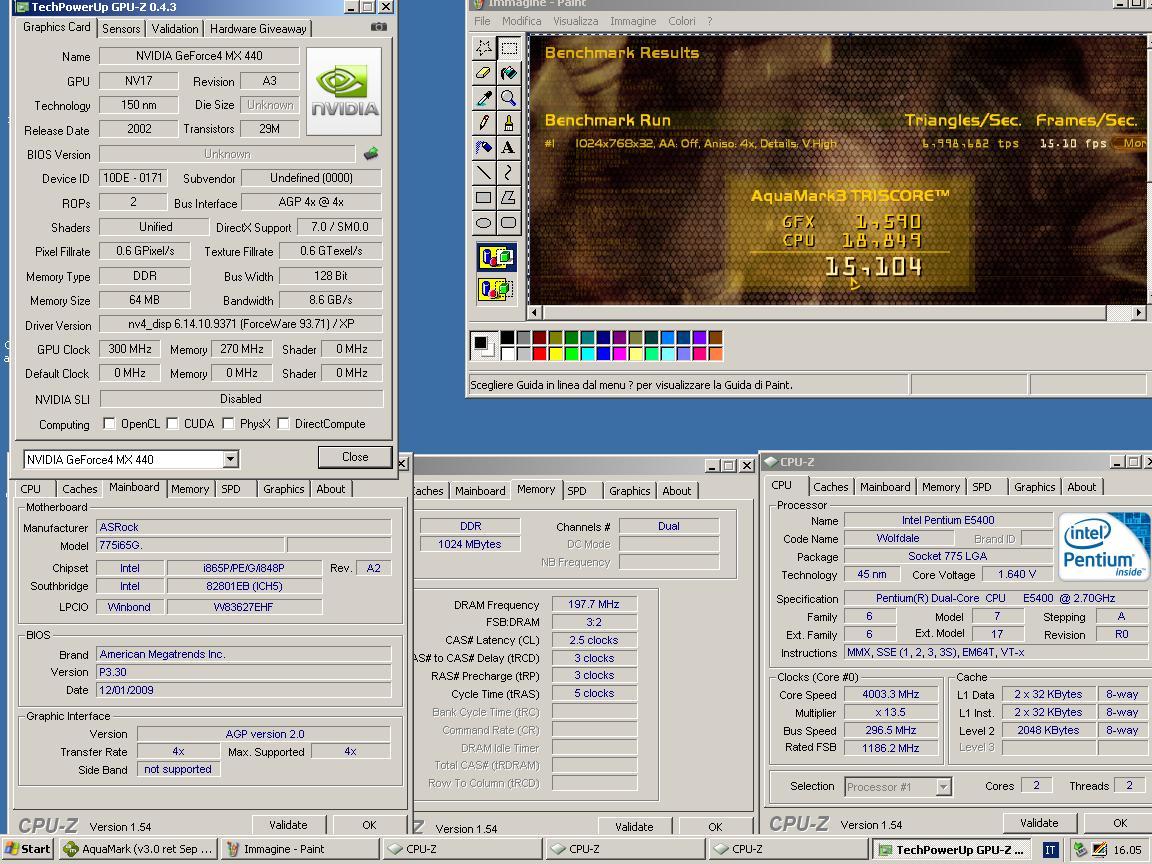Switch to Immagine - Paint taskbar button
The width and height of the screenshot is (1152, 864).
point(300,849)
